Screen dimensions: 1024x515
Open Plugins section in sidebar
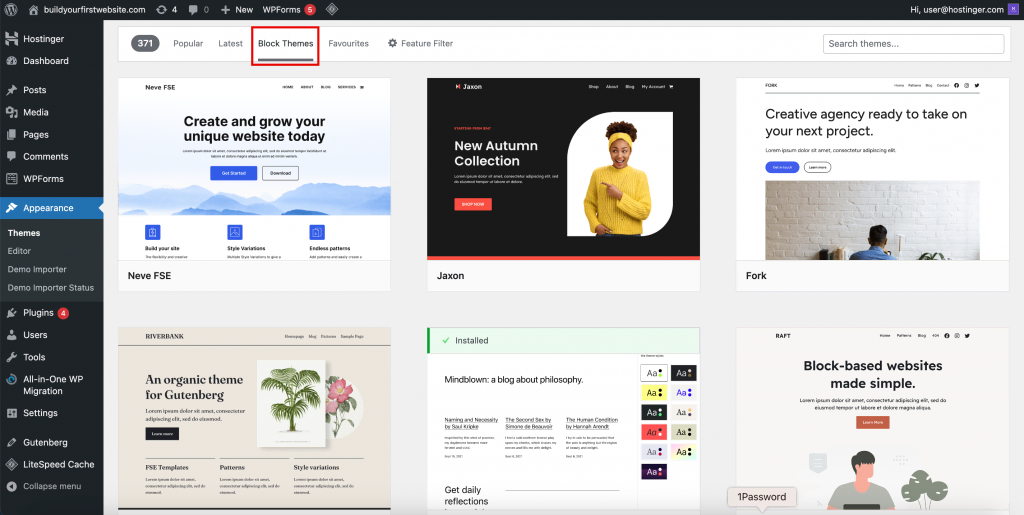(38, 313)
